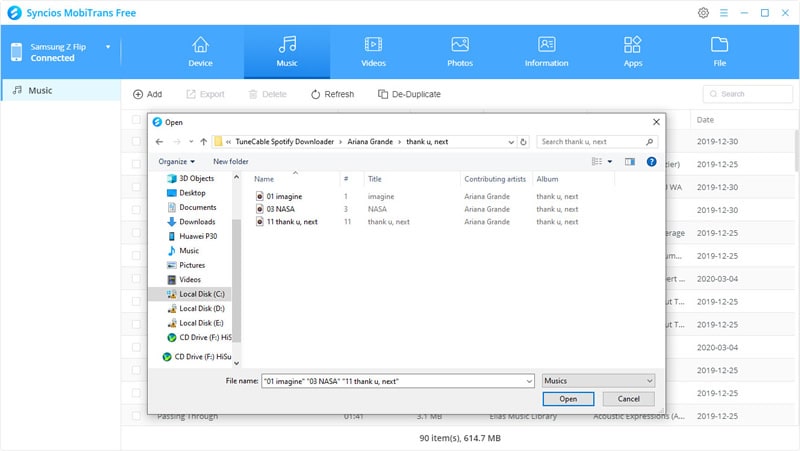The image size is (800, 451).
Task: Change the view layout icon
Action: [596, 161]
